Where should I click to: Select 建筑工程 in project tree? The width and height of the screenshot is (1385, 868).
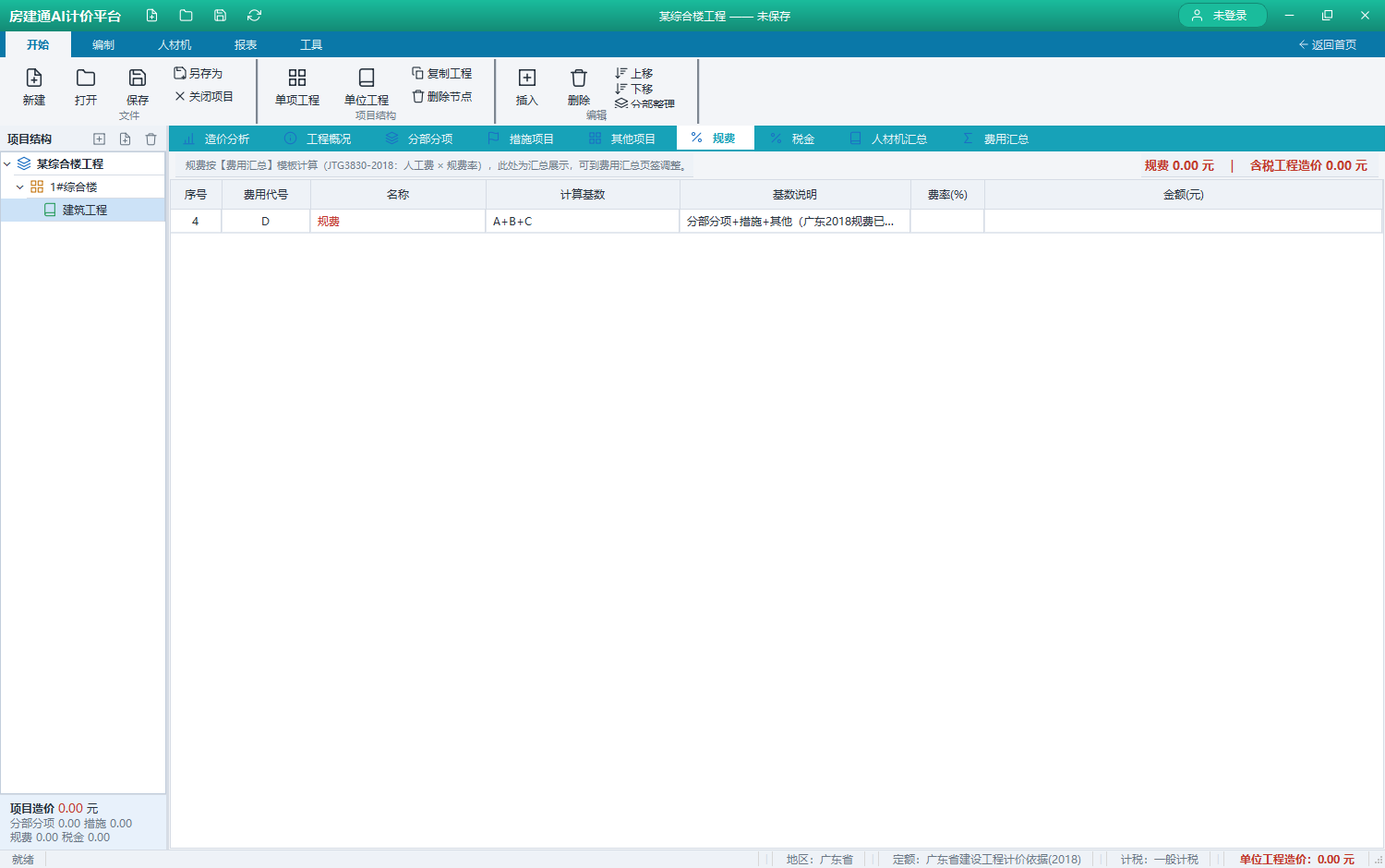click(x=83, y=210)
